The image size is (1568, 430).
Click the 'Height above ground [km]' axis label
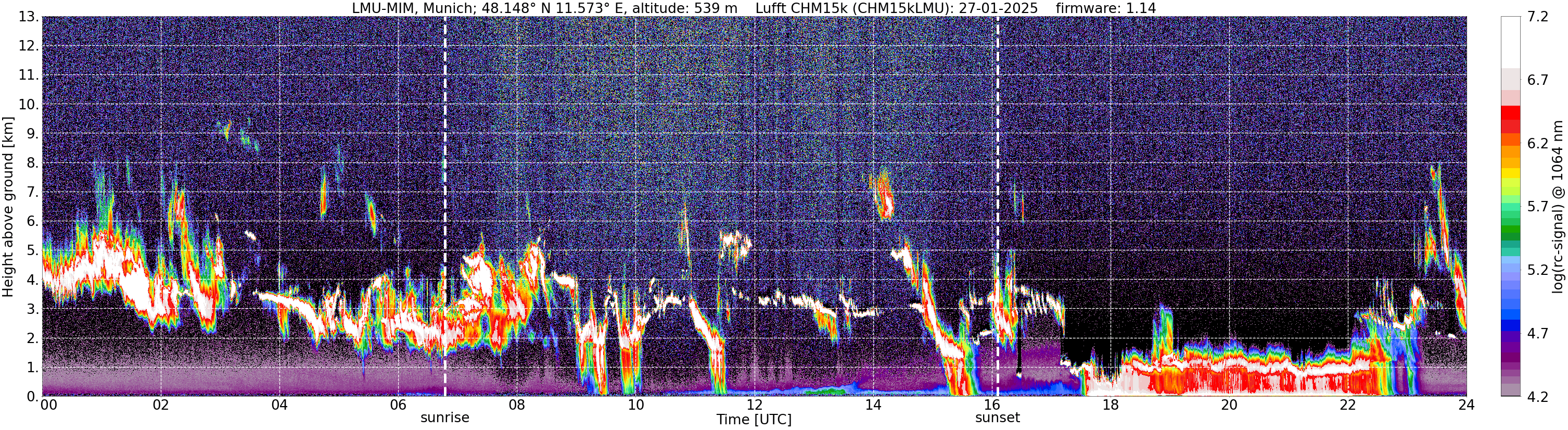click(8, 207)
